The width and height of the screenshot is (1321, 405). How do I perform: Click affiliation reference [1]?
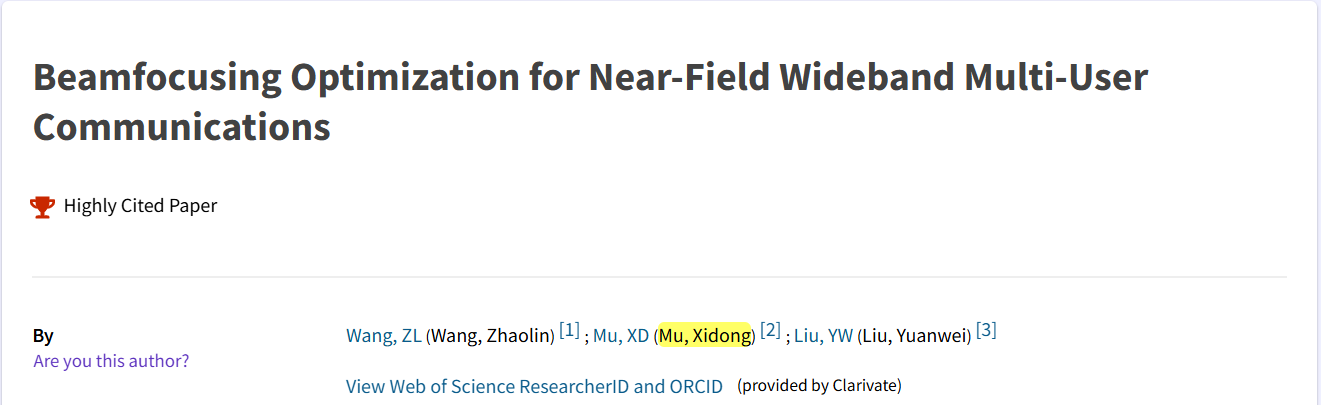coord(569,330)
